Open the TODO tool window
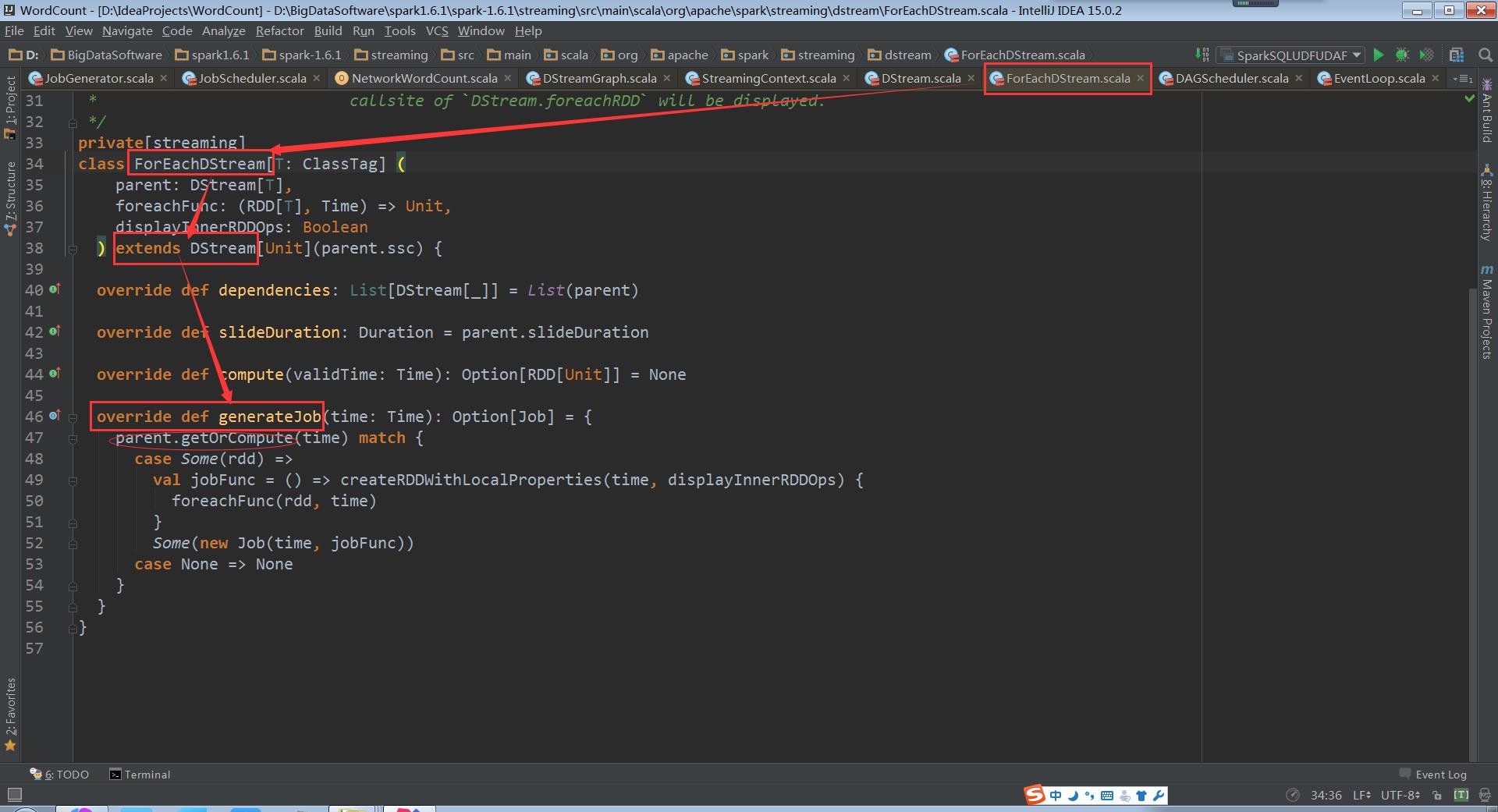The image size is (1498, 812). pyautogui.click(x=59, y=775)
